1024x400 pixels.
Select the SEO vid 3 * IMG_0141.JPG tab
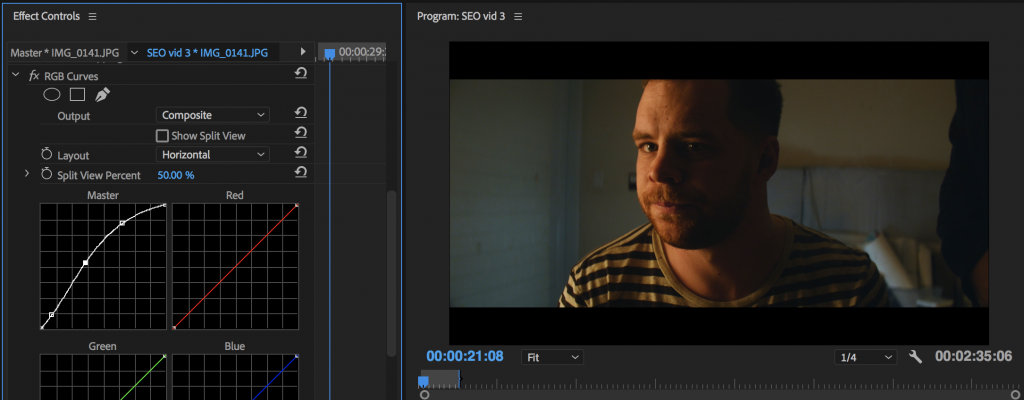207,53
